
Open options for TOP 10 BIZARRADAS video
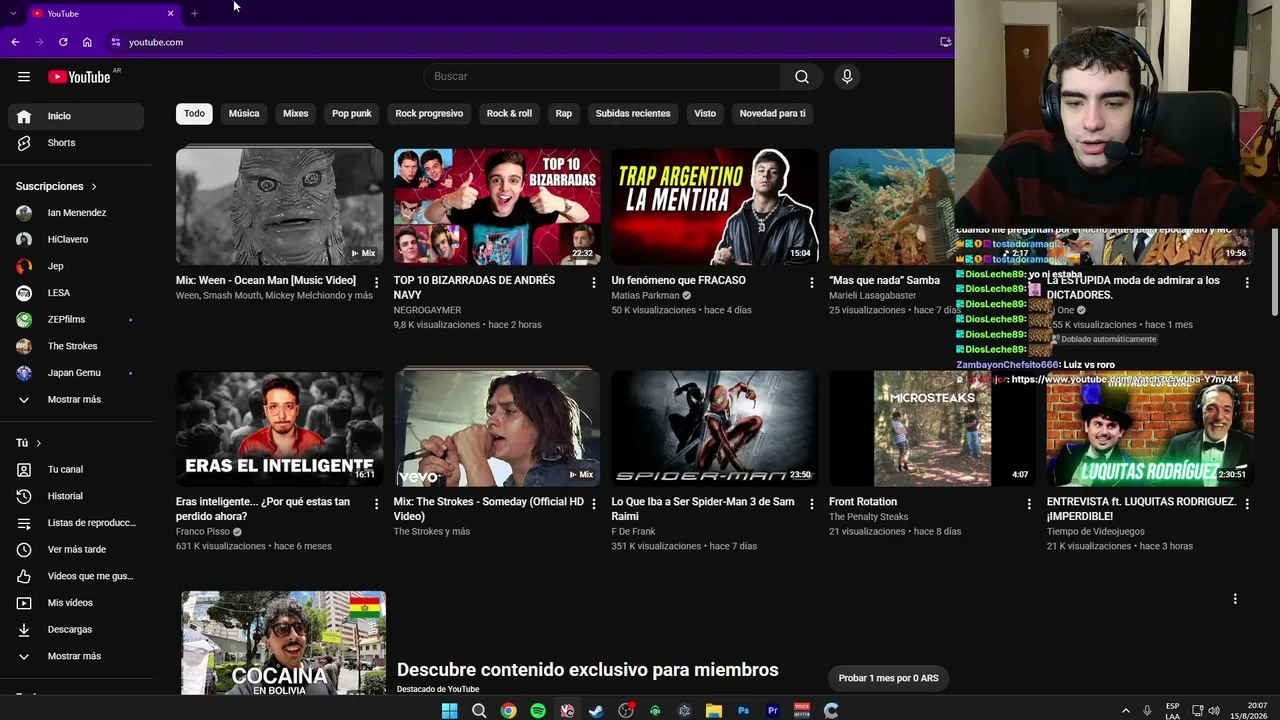(x=594, y=283)
